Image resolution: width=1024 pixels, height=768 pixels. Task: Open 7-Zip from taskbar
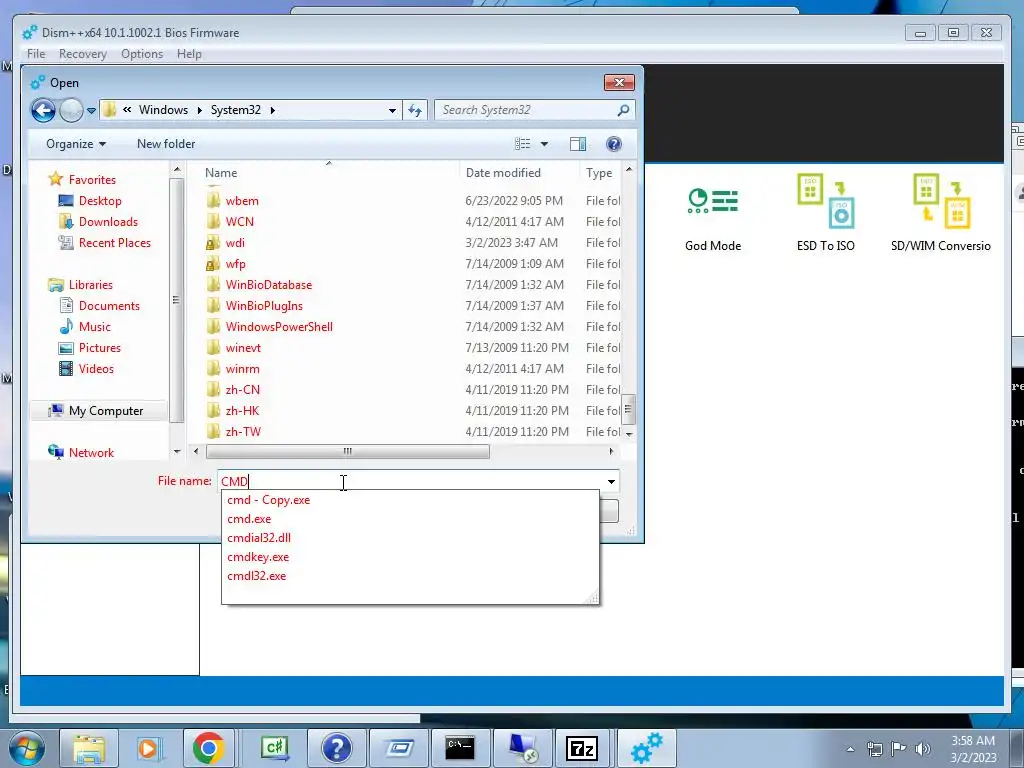pos(582,748)
